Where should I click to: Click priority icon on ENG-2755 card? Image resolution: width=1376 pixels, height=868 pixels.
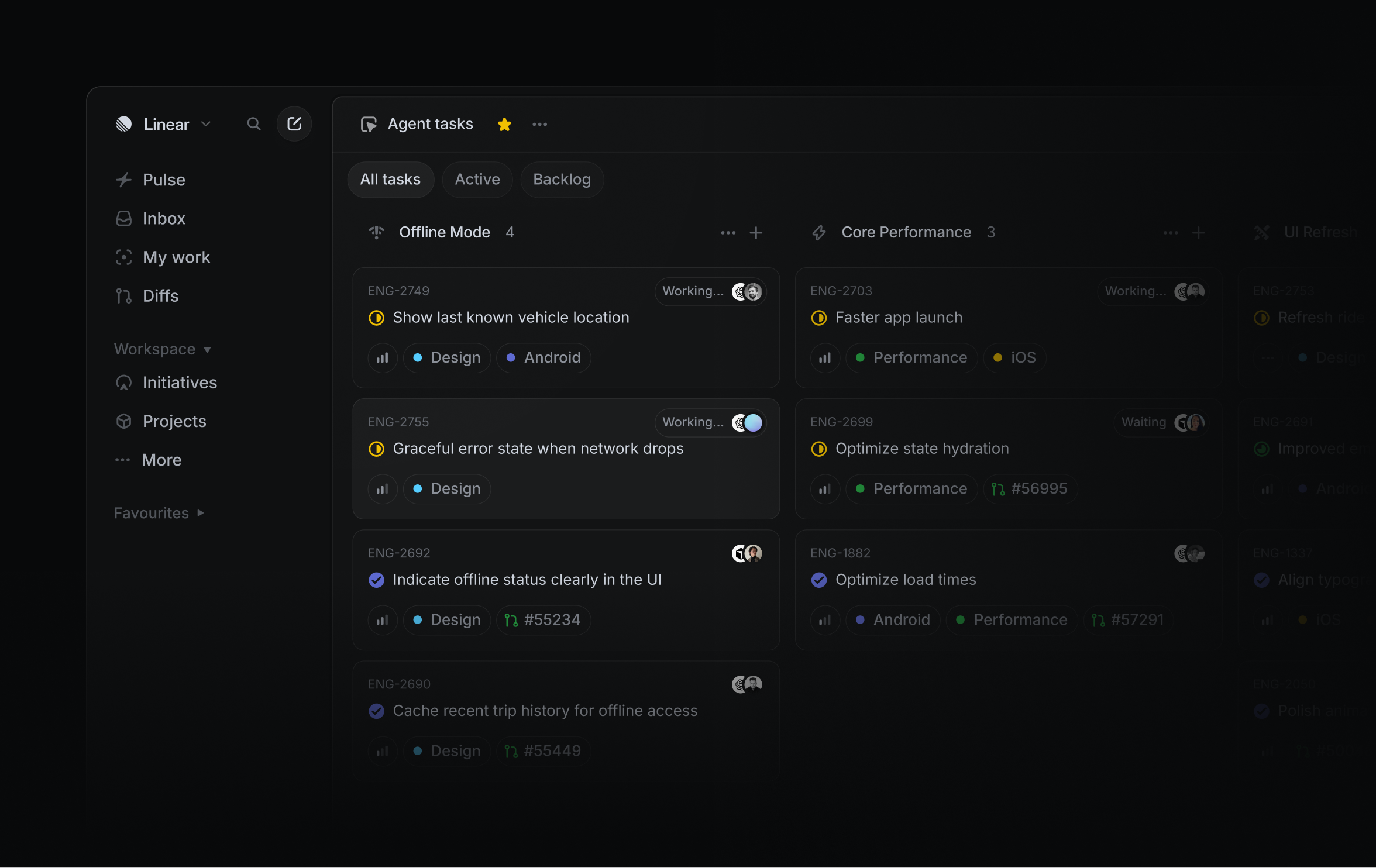383,489
